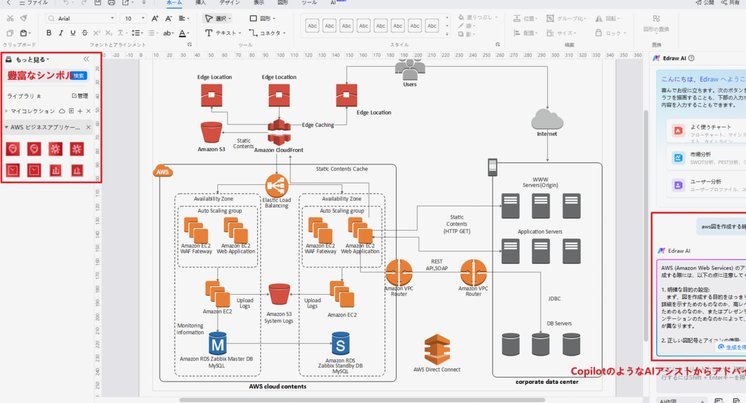Click the Export icon in title bar
The image size is (746, 403).
pyautogui.click(x=126, y=2)
